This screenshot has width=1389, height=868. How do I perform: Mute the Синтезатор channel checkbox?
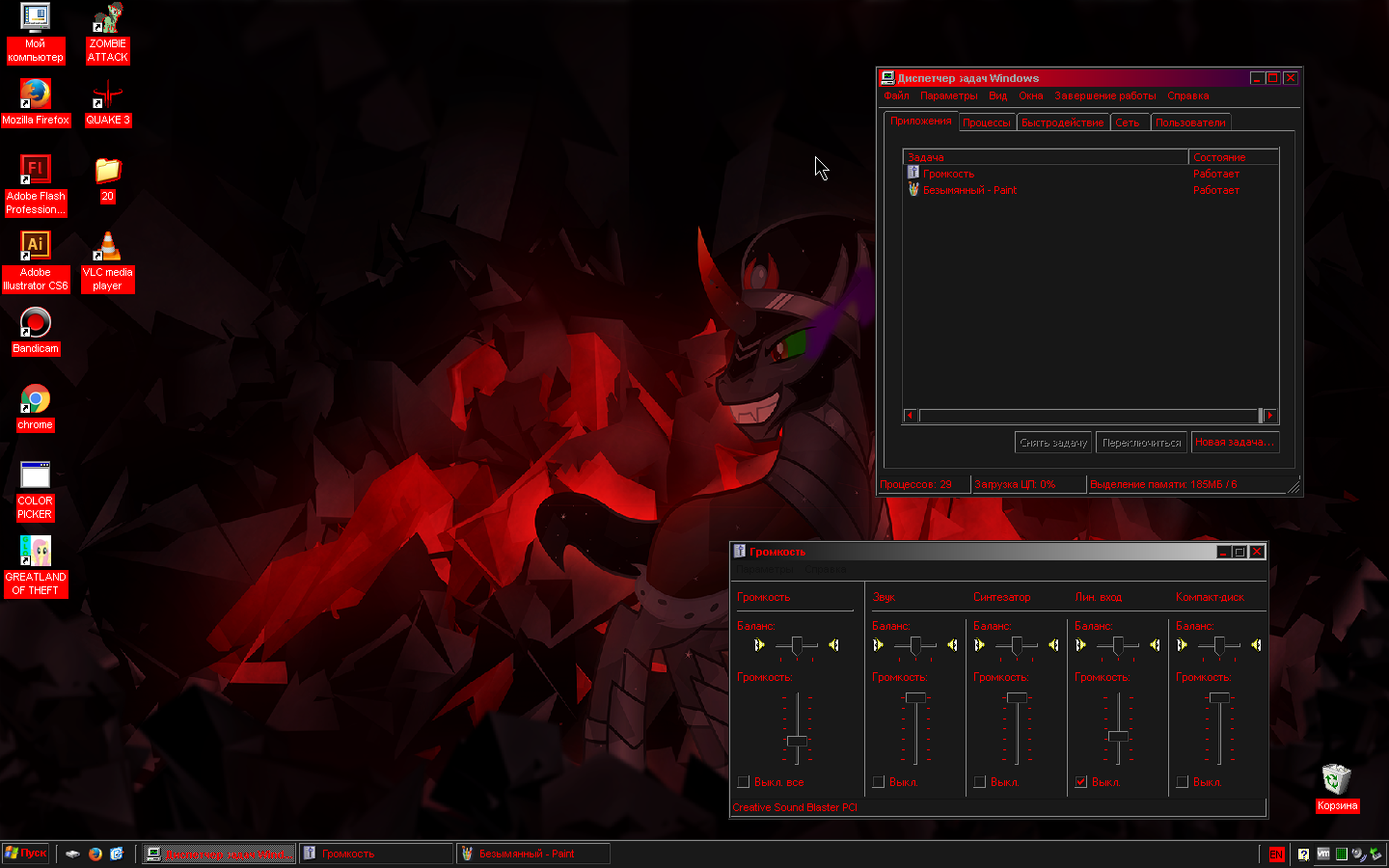coord(979,782)
